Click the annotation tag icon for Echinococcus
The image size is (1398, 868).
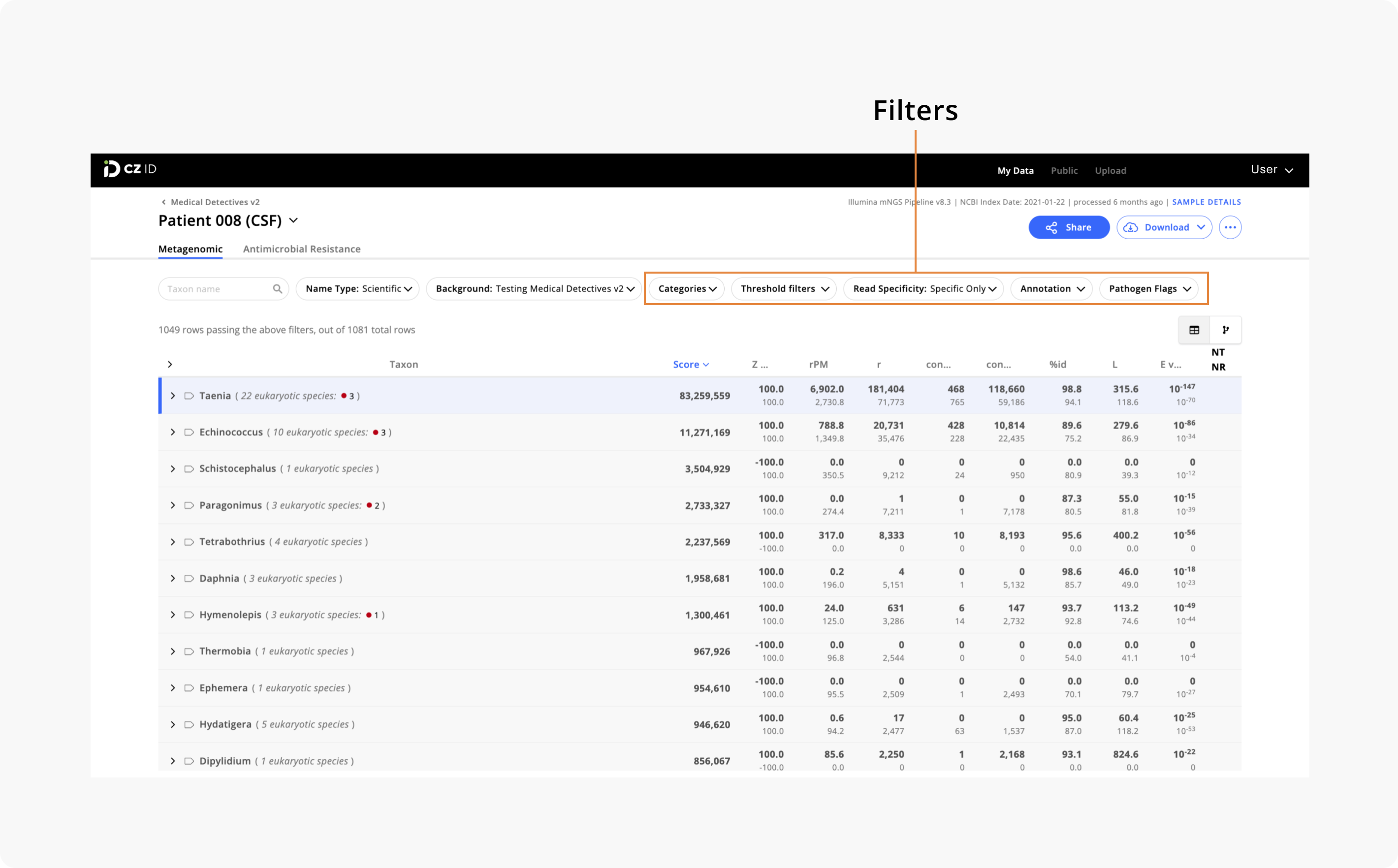[x=189, y=432]
